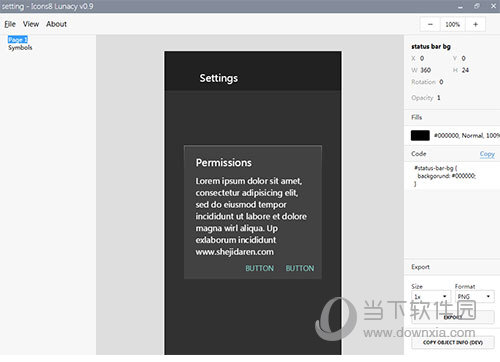Click the right BUTTON in Permissions dialog
Screen dimensions: 500x362
coord(300,268)
